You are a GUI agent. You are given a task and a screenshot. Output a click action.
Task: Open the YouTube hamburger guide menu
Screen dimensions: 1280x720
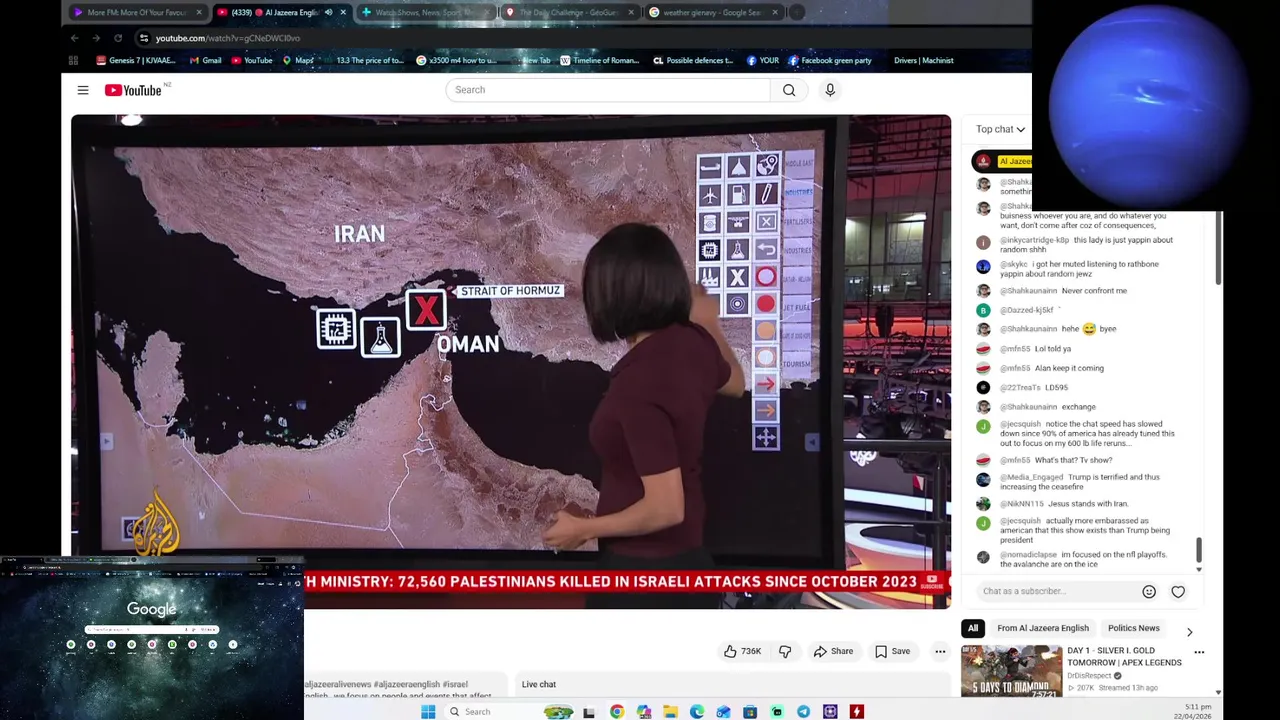pyautogui.click(x=83, y=90)
